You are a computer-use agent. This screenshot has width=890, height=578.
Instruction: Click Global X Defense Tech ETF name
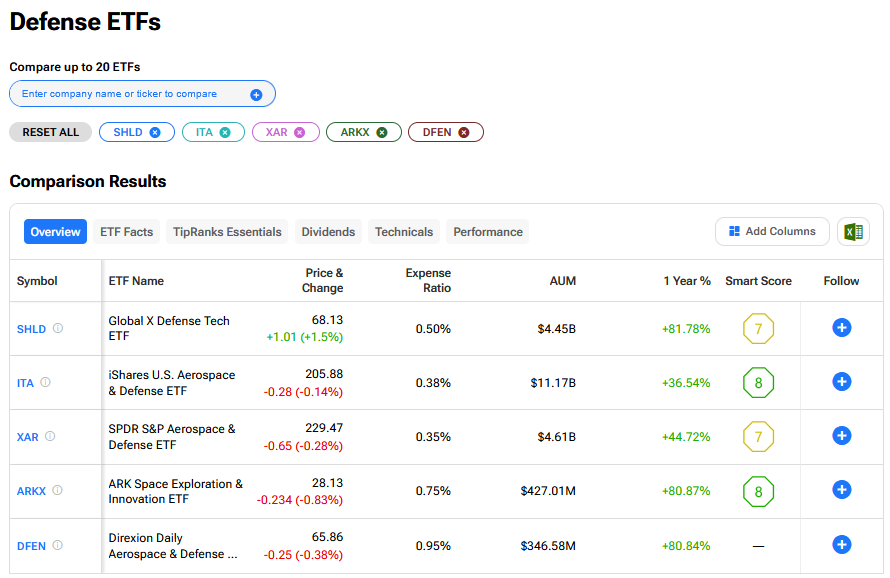click(x=169, y=328)
